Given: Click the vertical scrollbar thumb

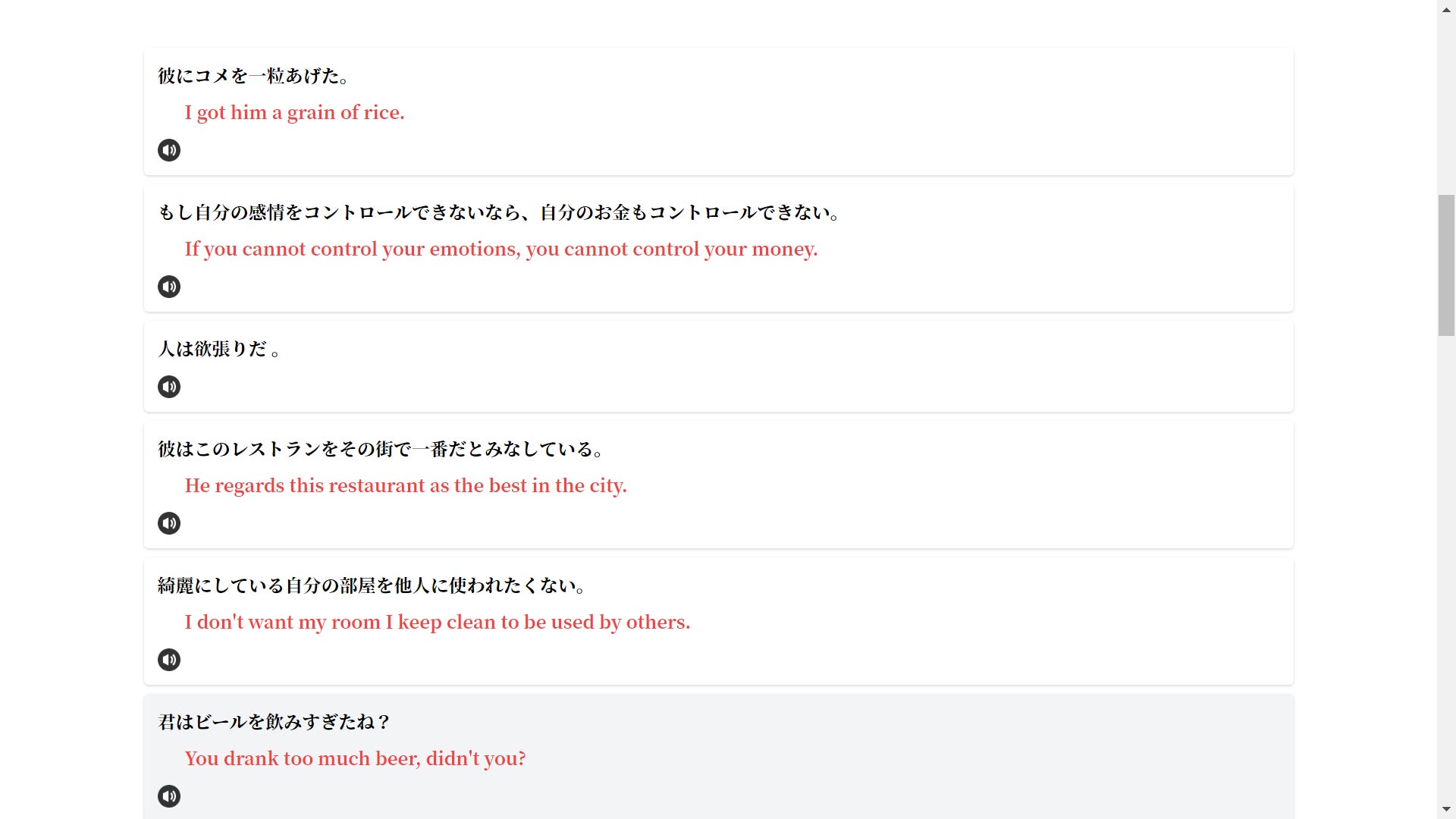Looking at the screenshot, I should click(x=1446, y=265).
